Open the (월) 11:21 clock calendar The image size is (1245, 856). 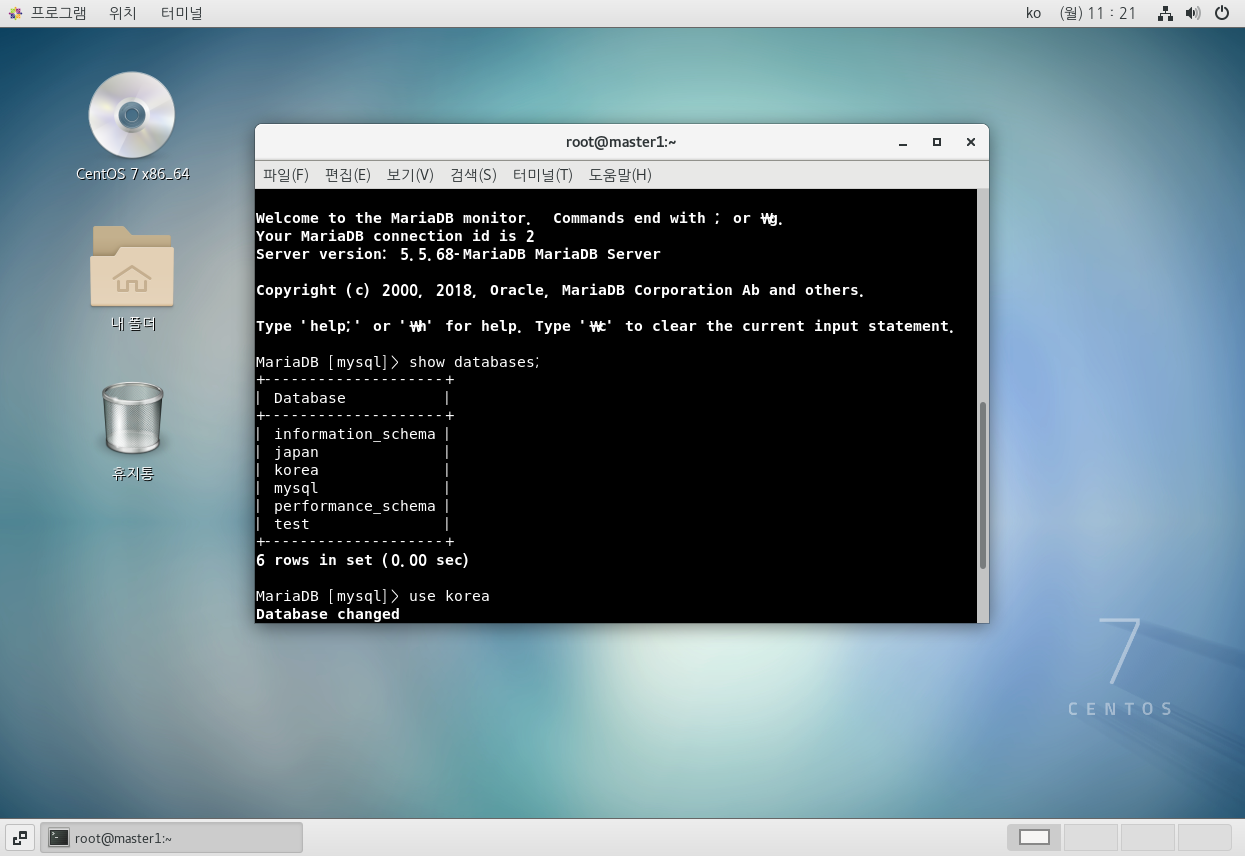pos(1098,13)
